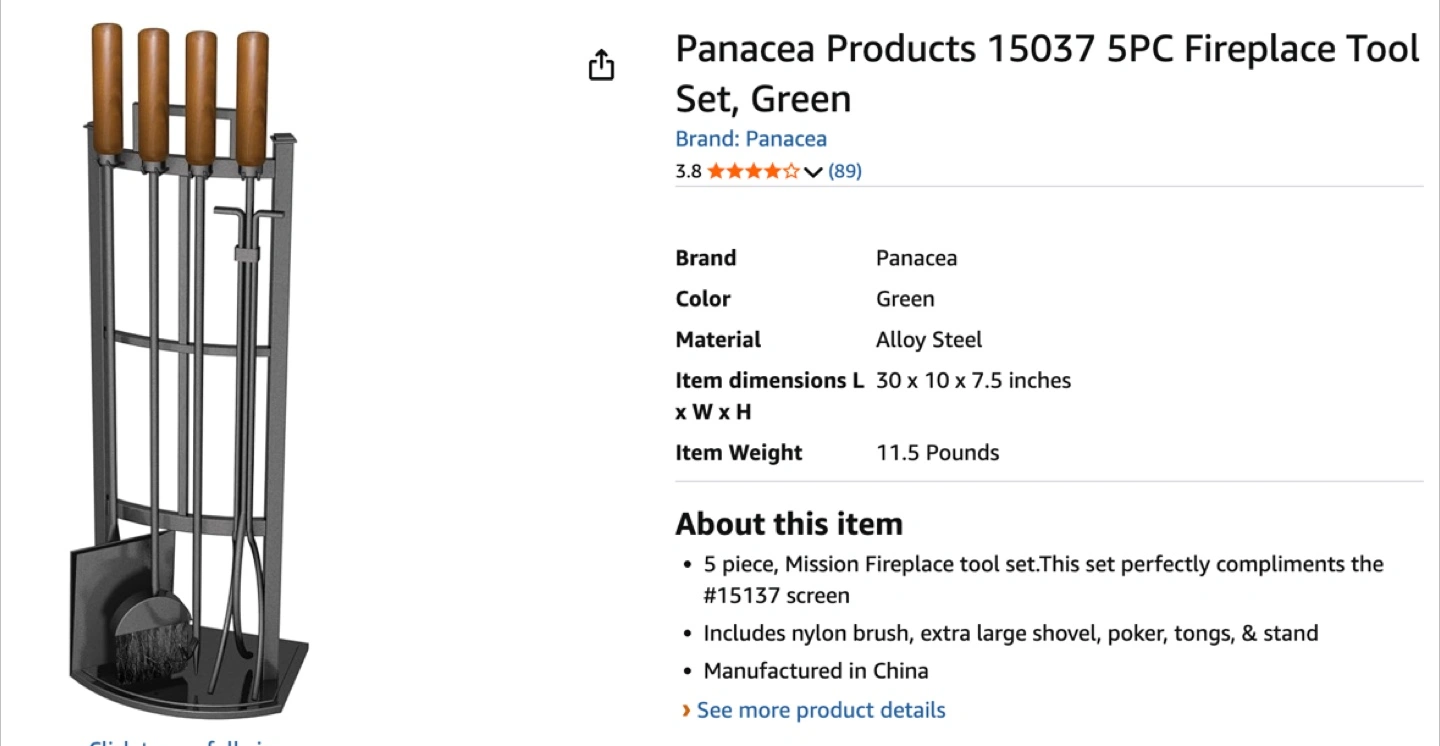The width and height of the screenshot is (1440, 746).
Task: Click the 30 x 10 x 7.5 inches dimensions value
Action: (x=973, y=381)
